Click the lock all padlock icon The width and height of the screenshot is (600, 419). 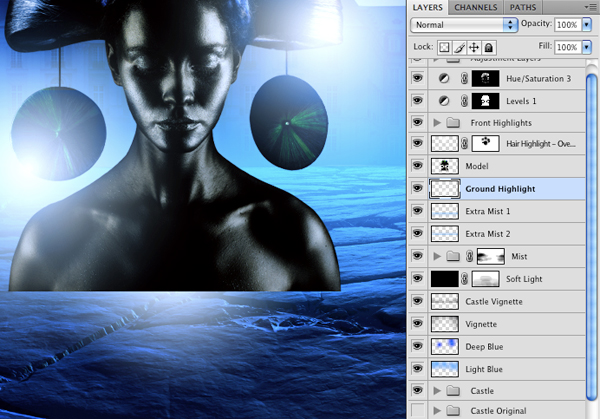[x=489, y=47]
